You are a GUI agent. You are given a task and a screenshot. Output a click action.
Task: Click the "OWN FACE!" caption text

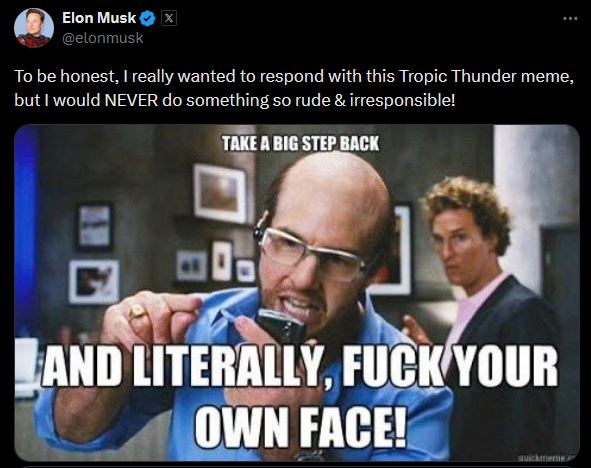click(300, 426)
